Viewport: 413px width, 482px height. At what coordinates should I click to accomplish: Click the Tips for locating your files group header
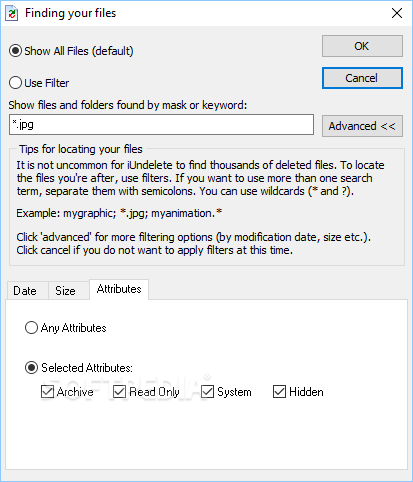pyautogui.click(x=81, y=149)
